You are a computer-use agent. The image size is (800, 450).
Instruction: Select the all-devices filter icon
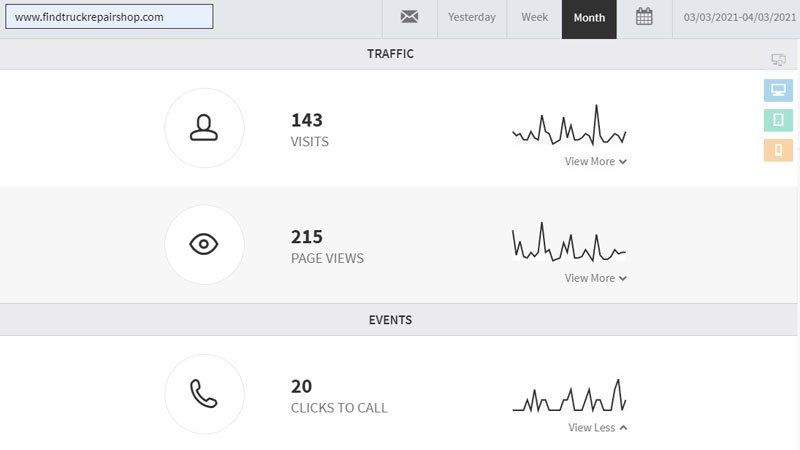coord(778,60)
